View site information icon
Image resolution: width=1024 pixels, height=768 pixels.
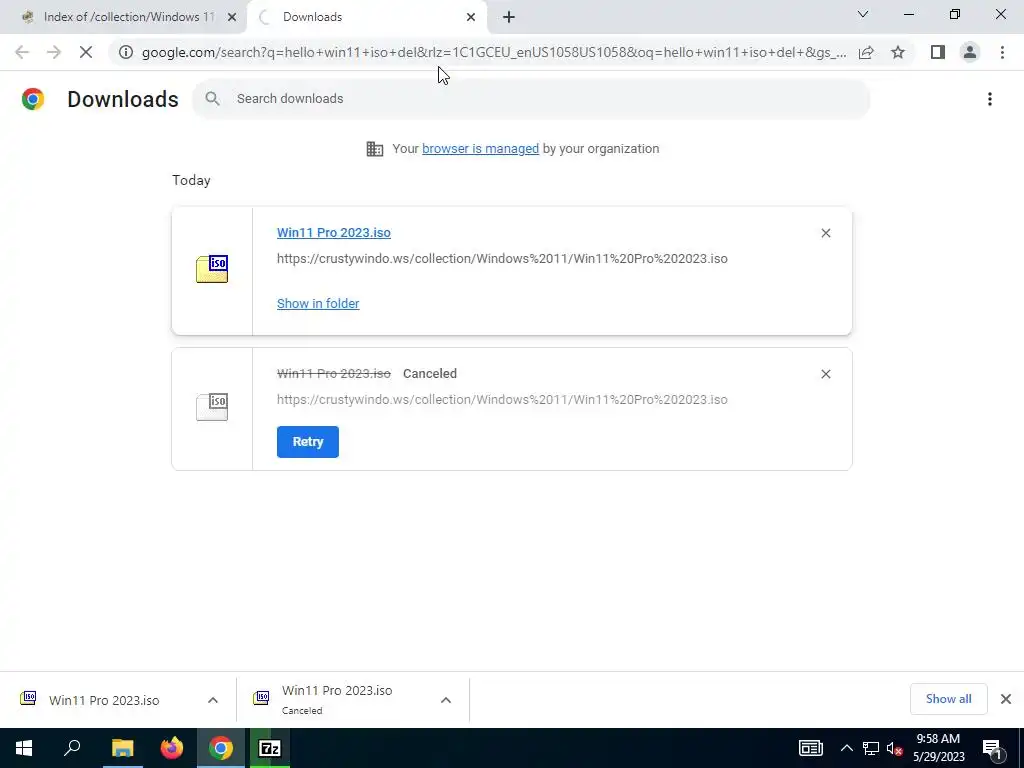(126, 52)
